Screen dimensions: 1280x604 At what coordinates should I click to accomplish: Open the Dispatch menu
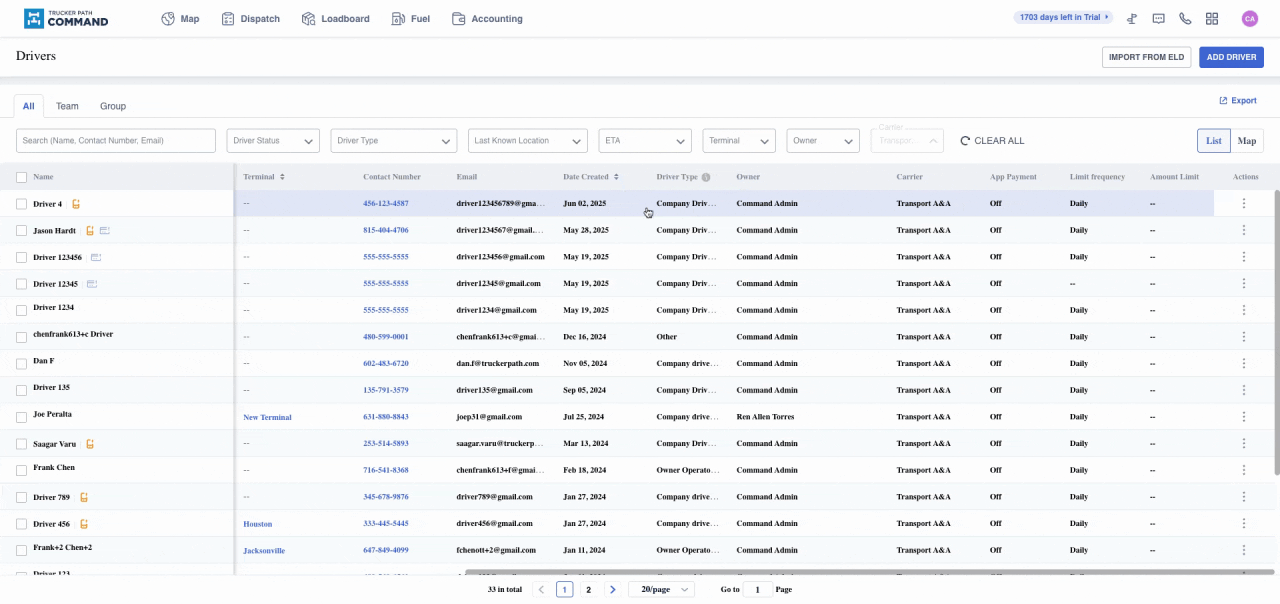click(251, 19)
